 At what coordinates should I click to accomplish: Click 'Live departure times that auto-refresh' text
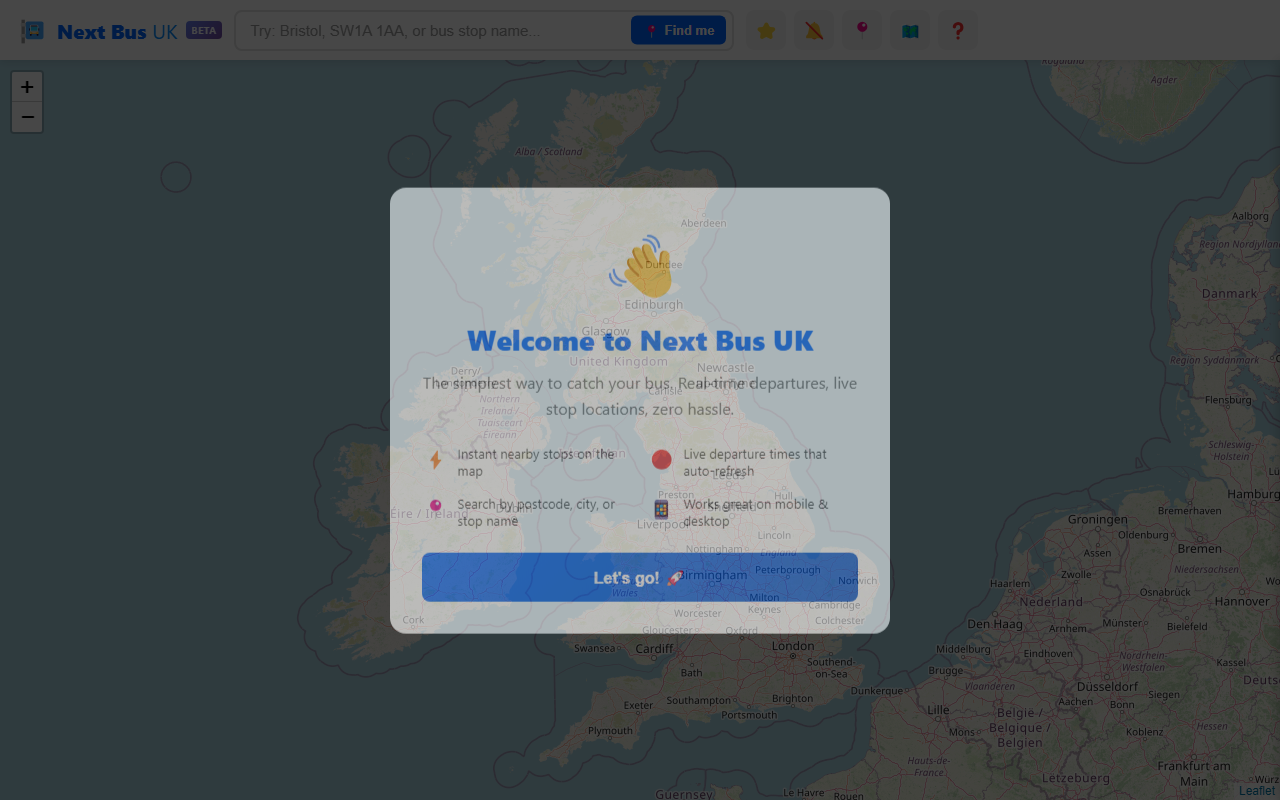click(755, 462)
